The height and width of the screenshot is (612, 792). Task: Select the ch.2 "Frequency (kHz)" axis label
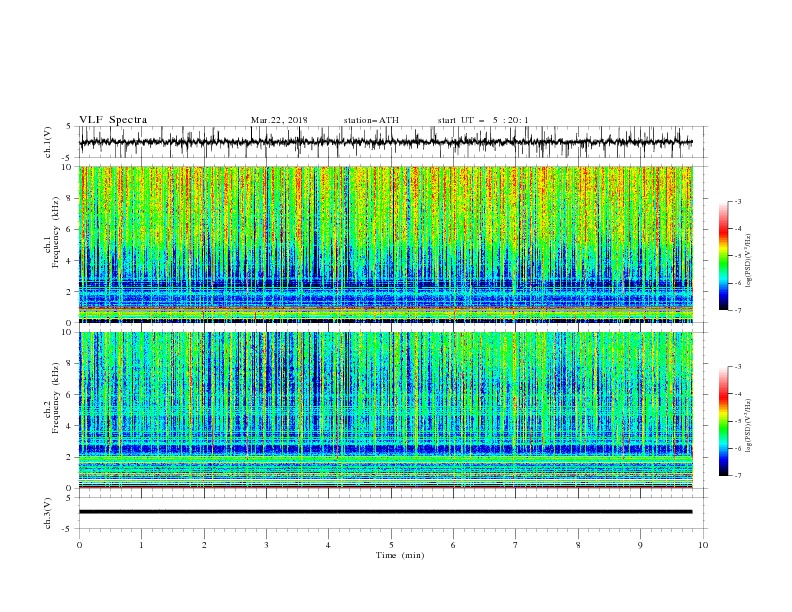pos(56,398)
